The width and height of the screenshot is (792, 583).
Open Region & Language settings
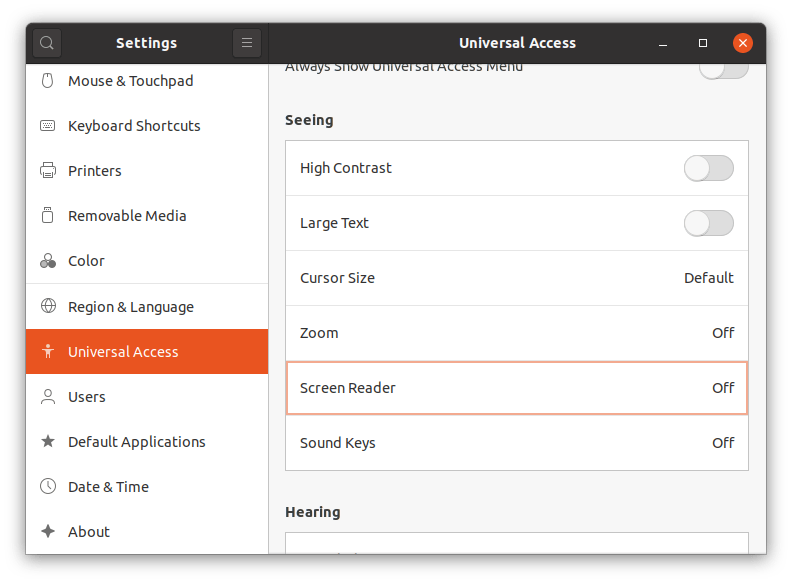coord(147,307)
